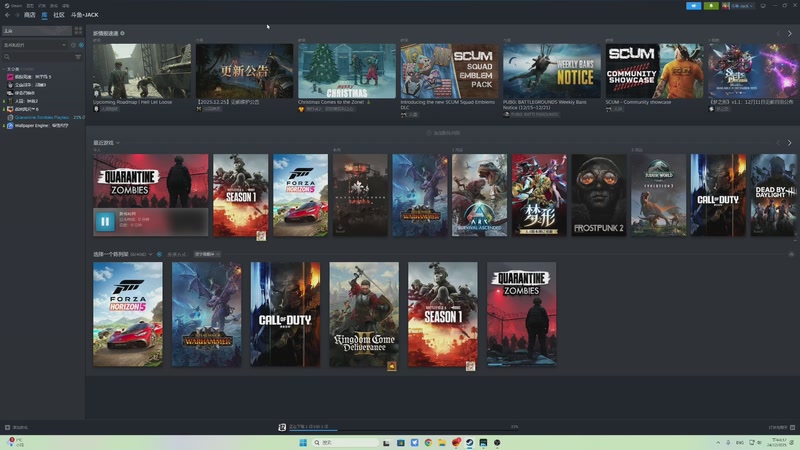Toggle the ready-to-play filter icon
800x450 pixels.
click(81, 45)
